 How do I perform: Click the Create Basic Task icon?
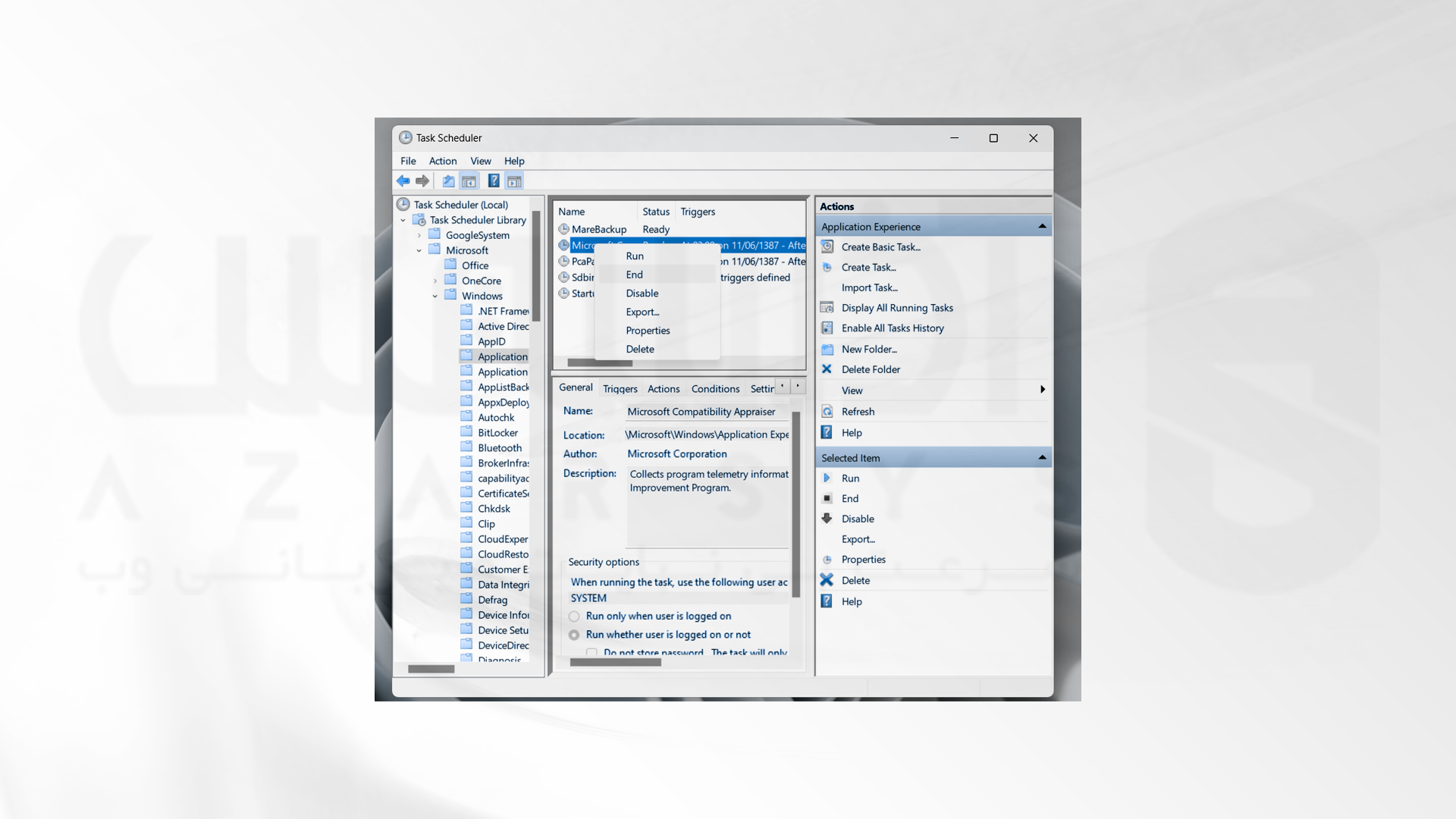coord(827,247)
